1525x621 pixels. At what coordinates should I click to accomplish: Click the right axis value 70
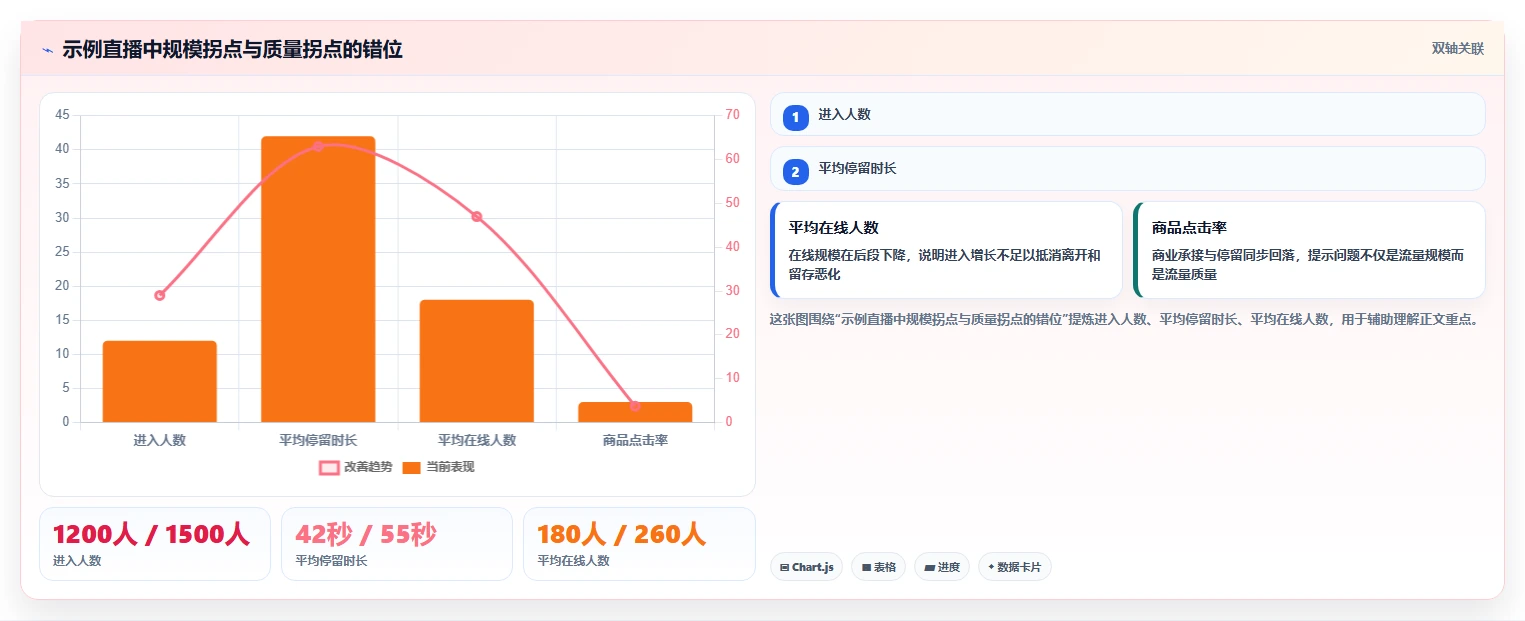coord(732,115)
